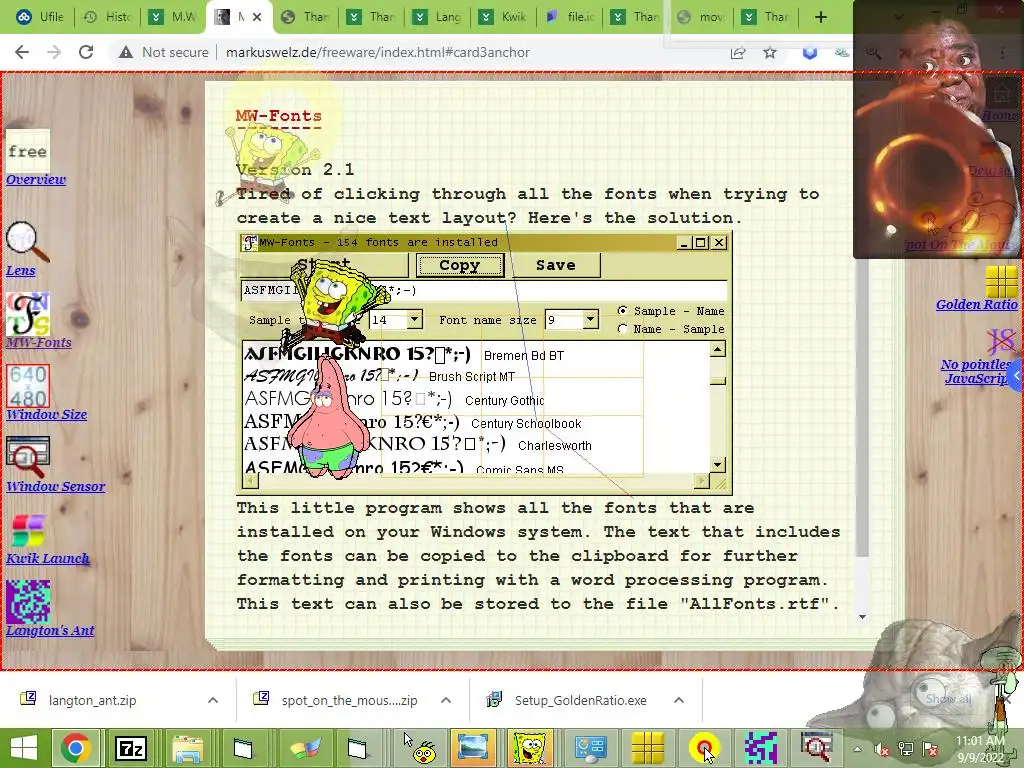Image resolution: width=1024 pixels, height=768 pixels.
Task: Open the Lens link
Action: tap(21, 270)
